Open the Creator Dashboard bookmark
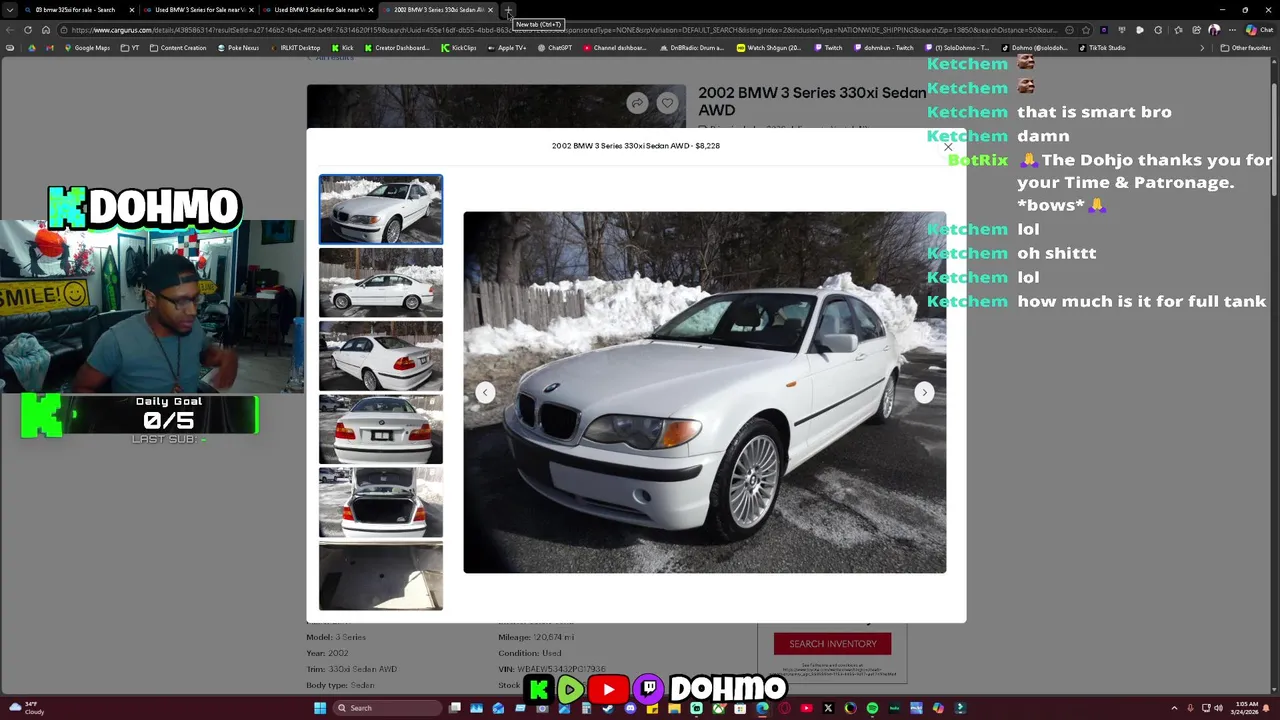Image resolution: width=1280 pixels, height=720 pixels. (397, 48)
